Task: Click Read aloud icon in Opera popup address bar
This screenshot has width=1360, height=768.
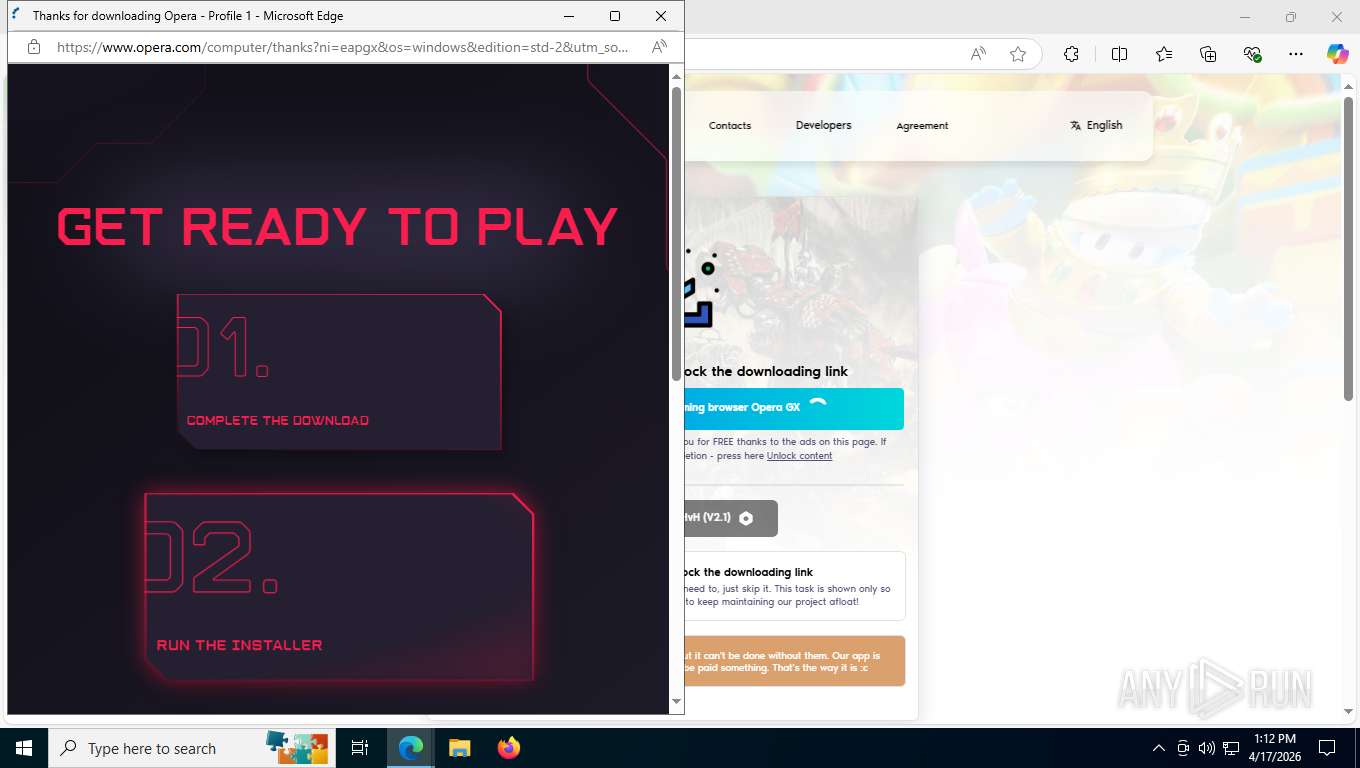Action: 659,47
